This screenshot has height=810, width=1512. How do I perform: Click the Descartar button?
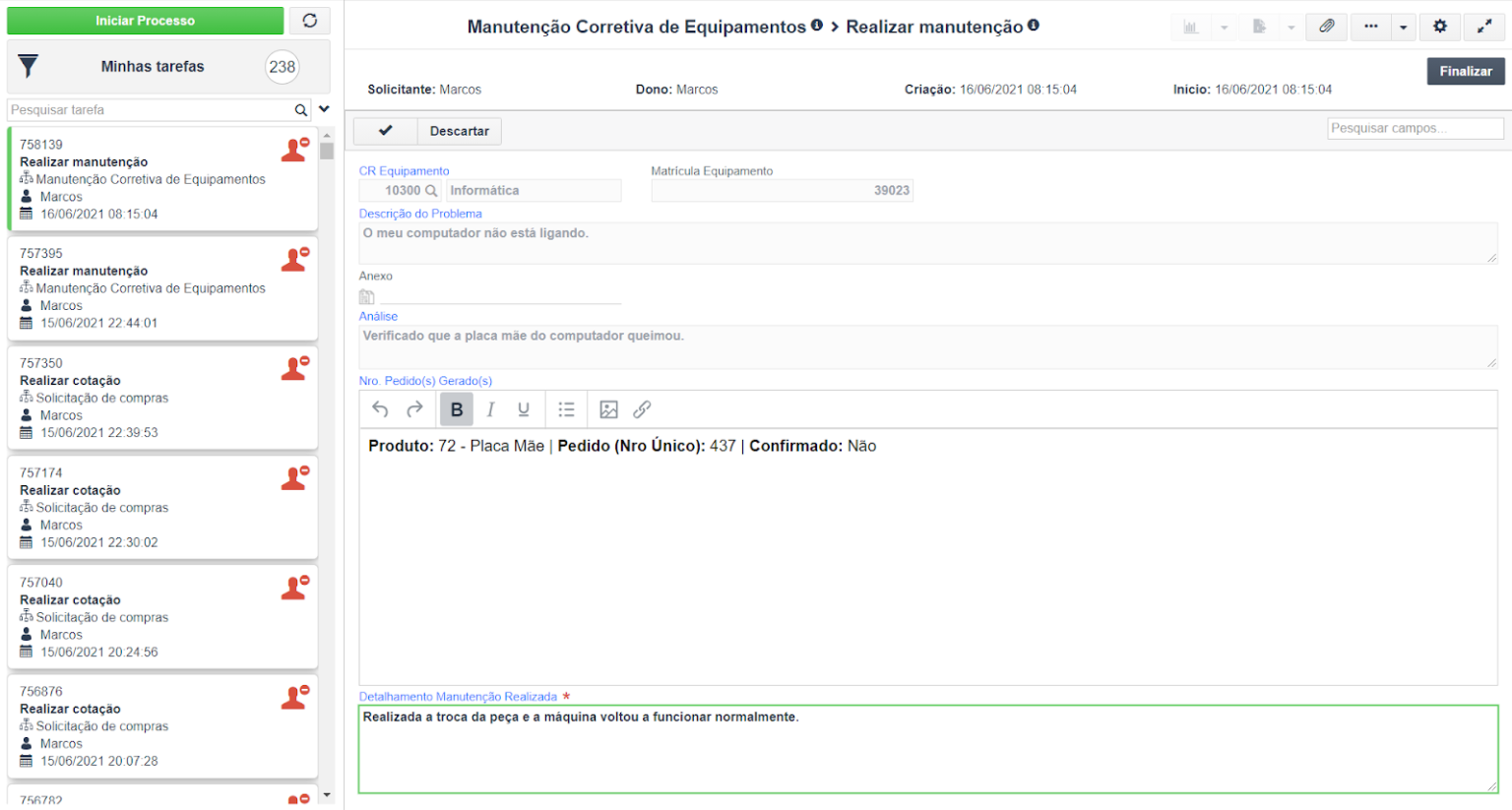pyautogui.click(x=460, y=131)
